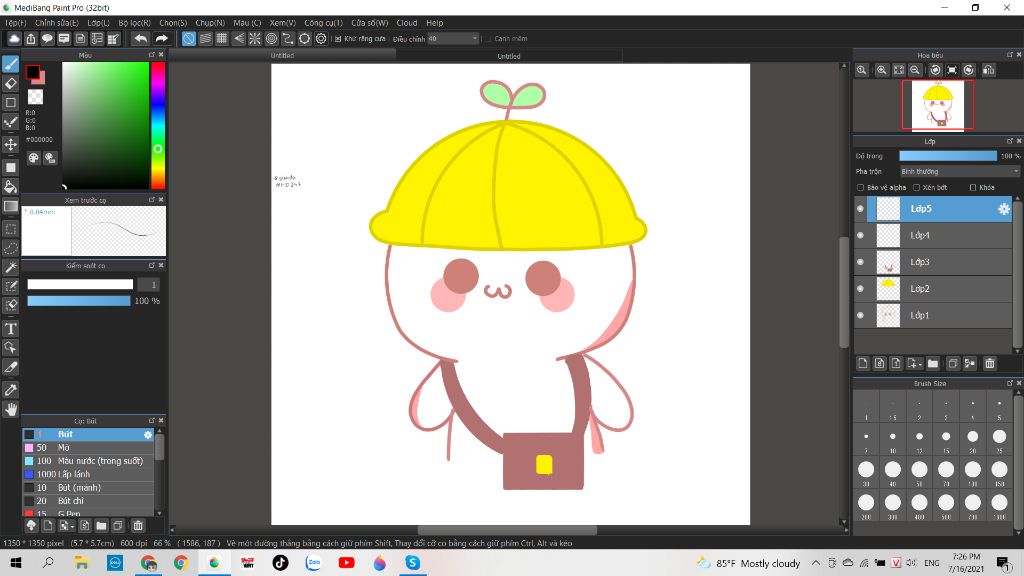Image resolution: width=1024 pixels, height=576 pixels.
Task: Open Lớp layer menu
Action: [x=98, y=23]
